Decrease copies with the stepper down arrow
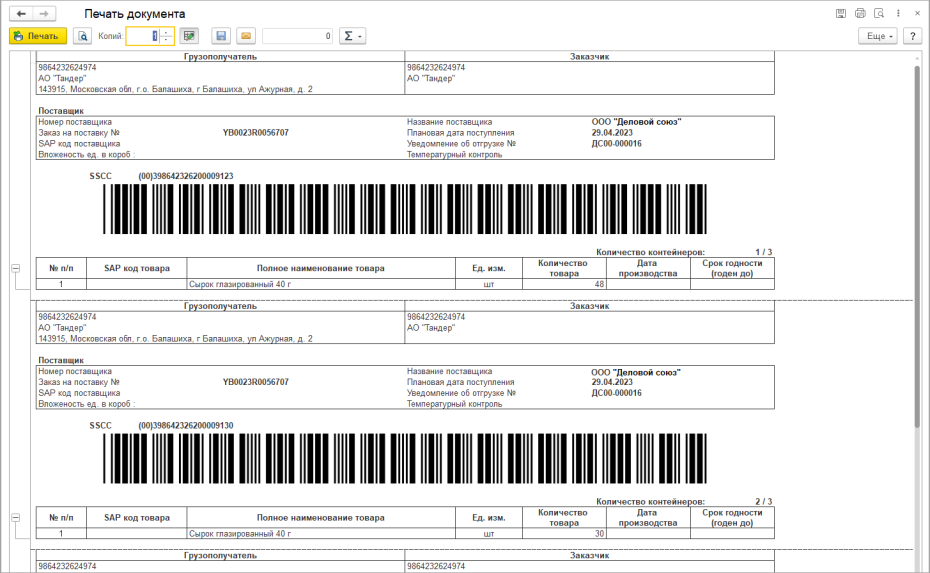Image resolution: width=930 pixels, height=573 pixels. click(x=167, y=40)
